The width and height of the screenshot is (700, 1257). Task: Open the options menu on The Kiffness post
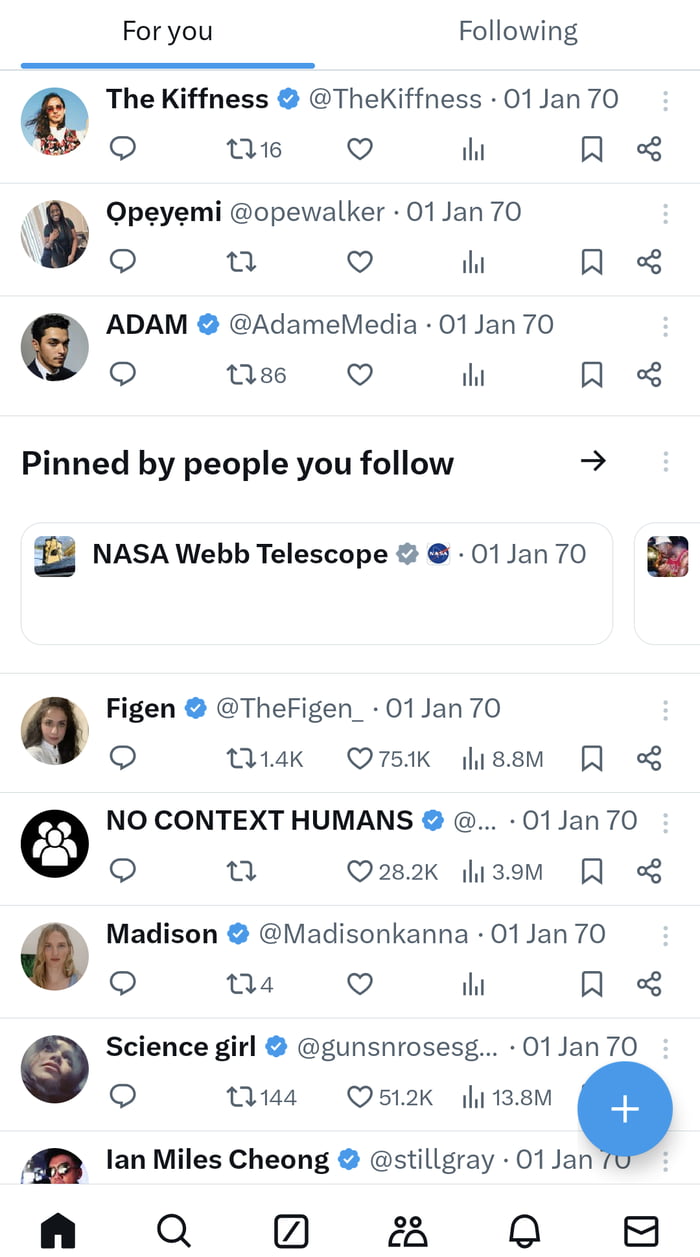tap(666, 100)
